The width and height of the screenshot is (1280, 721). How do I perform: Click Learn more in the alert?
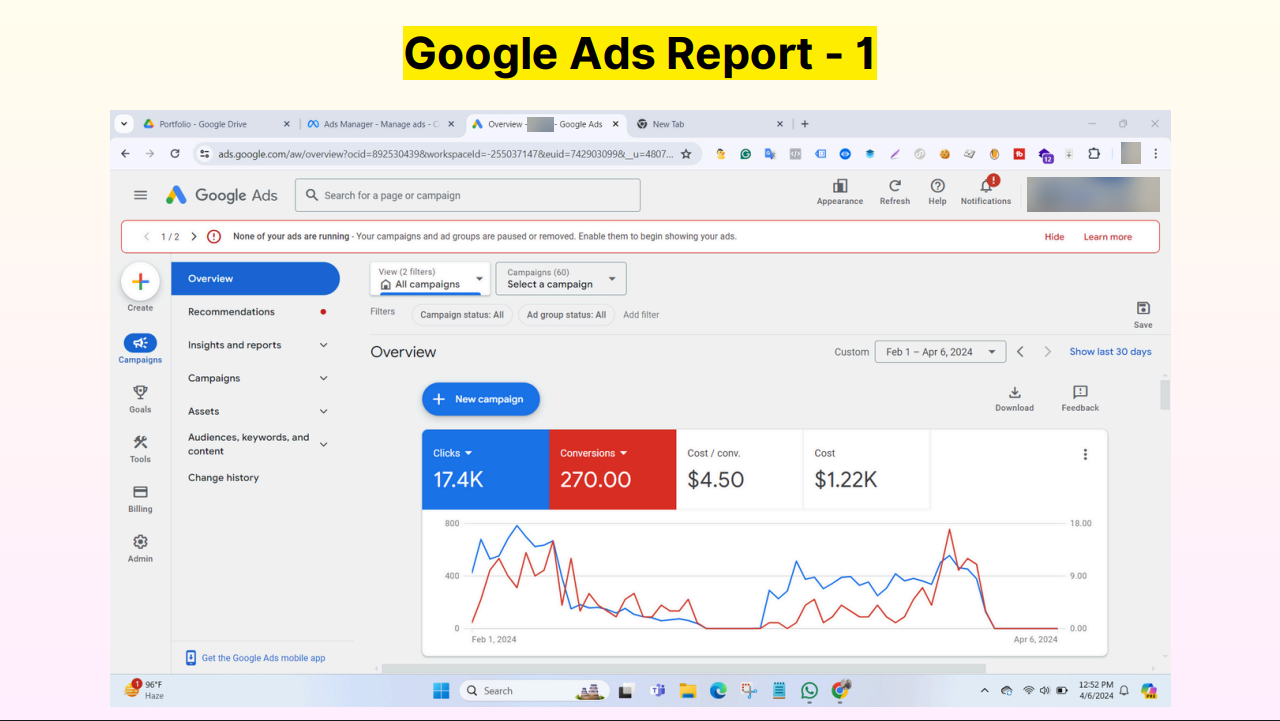click(x=1108, y=237)
